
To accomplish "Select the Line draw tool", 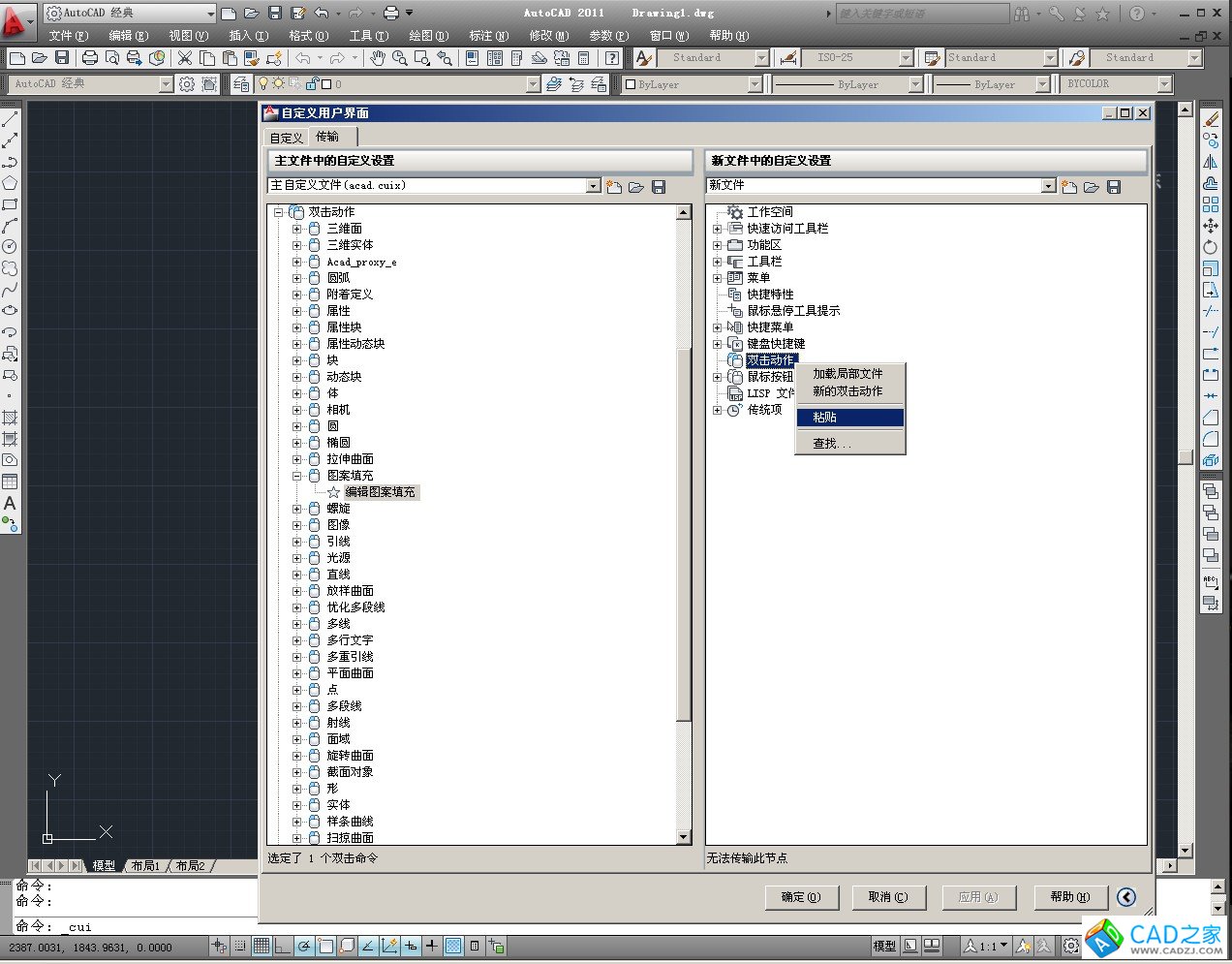I will click(10, 120).
